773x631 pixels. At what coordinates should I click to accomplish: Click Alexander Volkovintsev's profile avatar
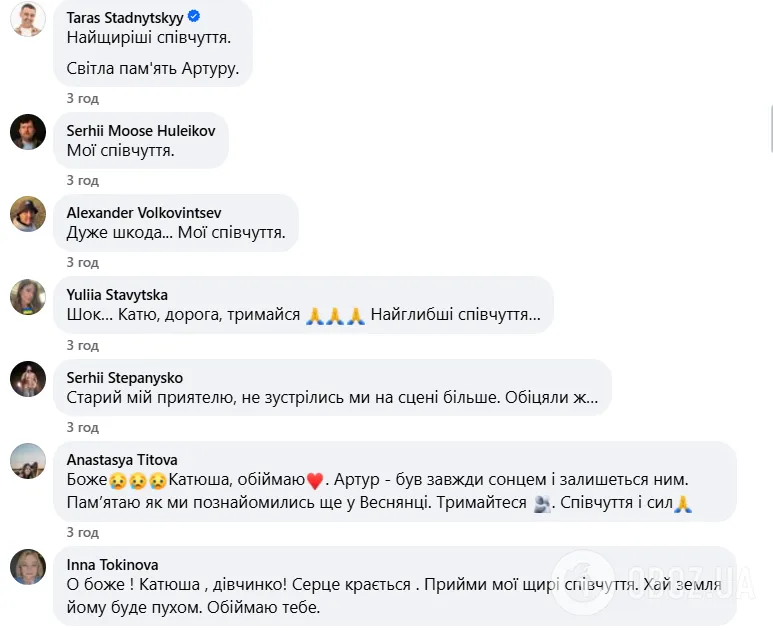click(x=28, y=214)
